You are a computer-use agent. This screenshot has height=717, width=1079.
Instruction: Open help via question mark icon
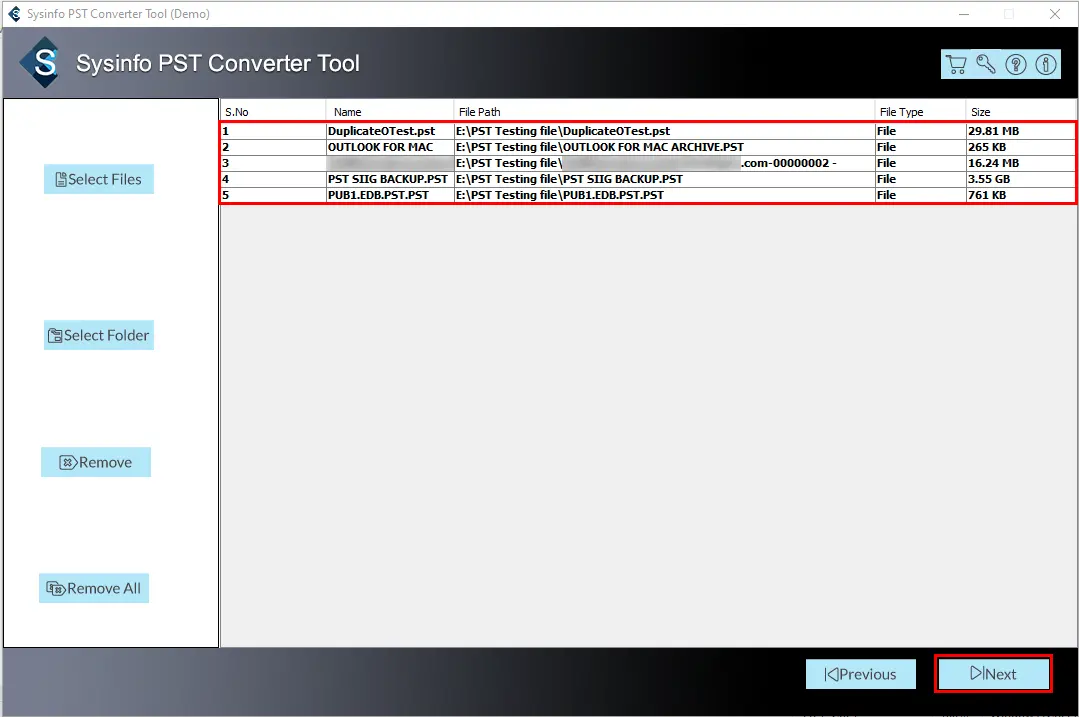(1016, 65)
